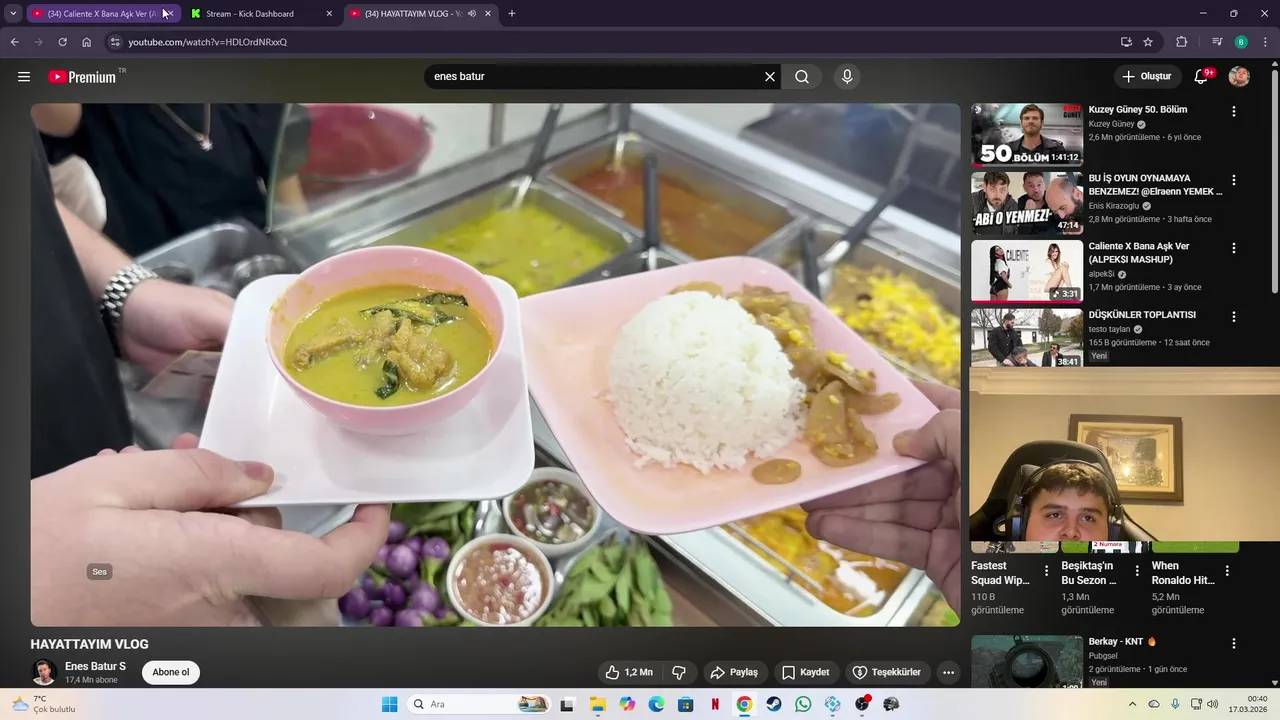The image size is (1280, 720).
Task: Open WhatsApp from the taskbar
Action: (803, 704)
